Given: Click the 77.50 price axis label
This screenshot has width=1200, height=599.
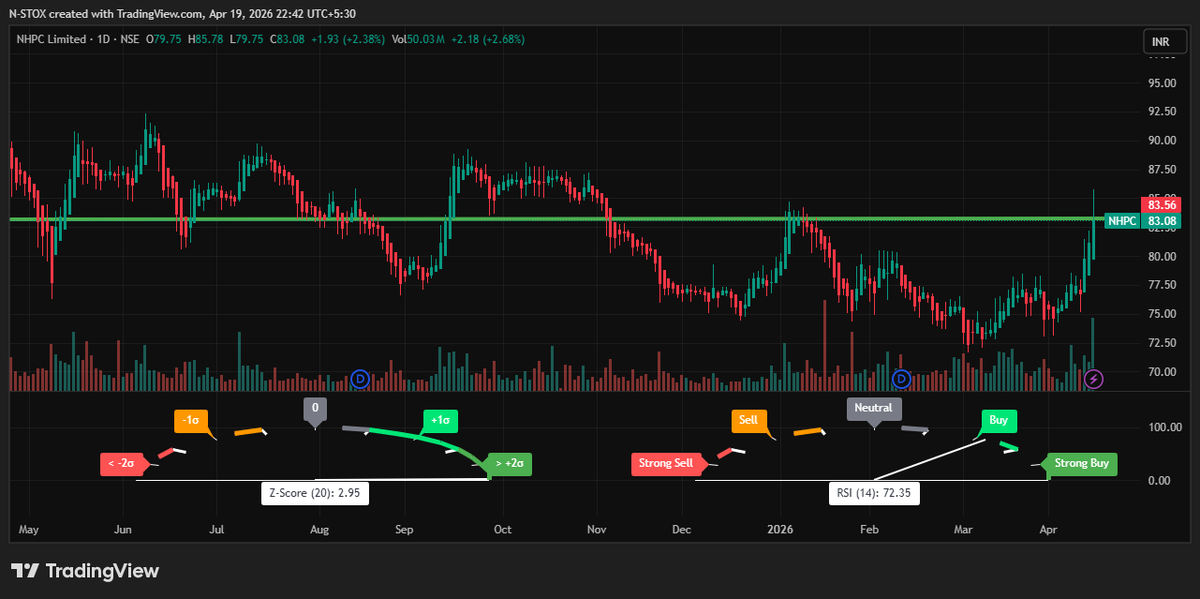Looking at the screenshot, I should click(1160, 285).
